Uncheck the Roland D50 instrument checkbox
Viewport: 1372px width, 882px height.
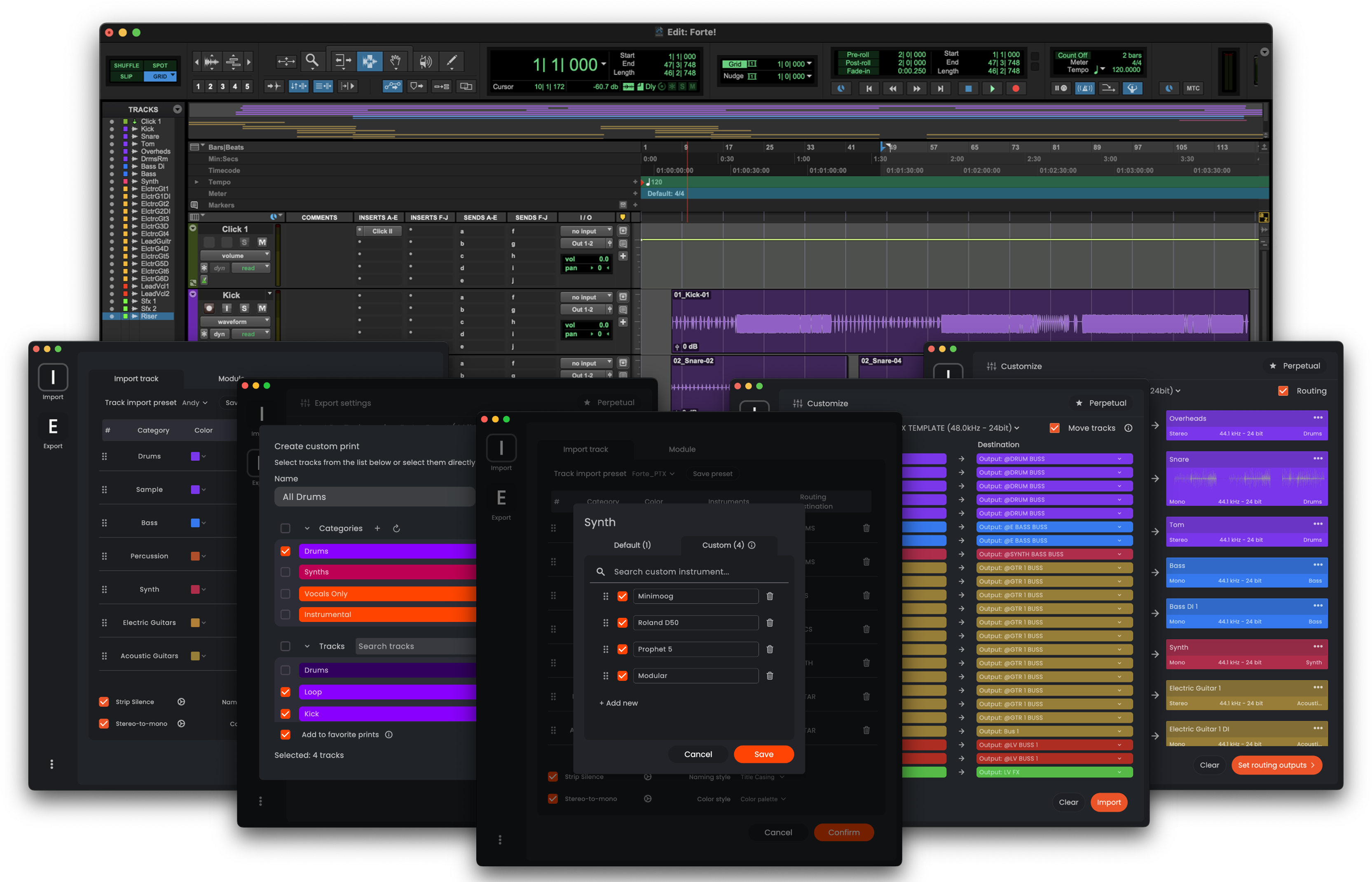[x=622, y=623]
